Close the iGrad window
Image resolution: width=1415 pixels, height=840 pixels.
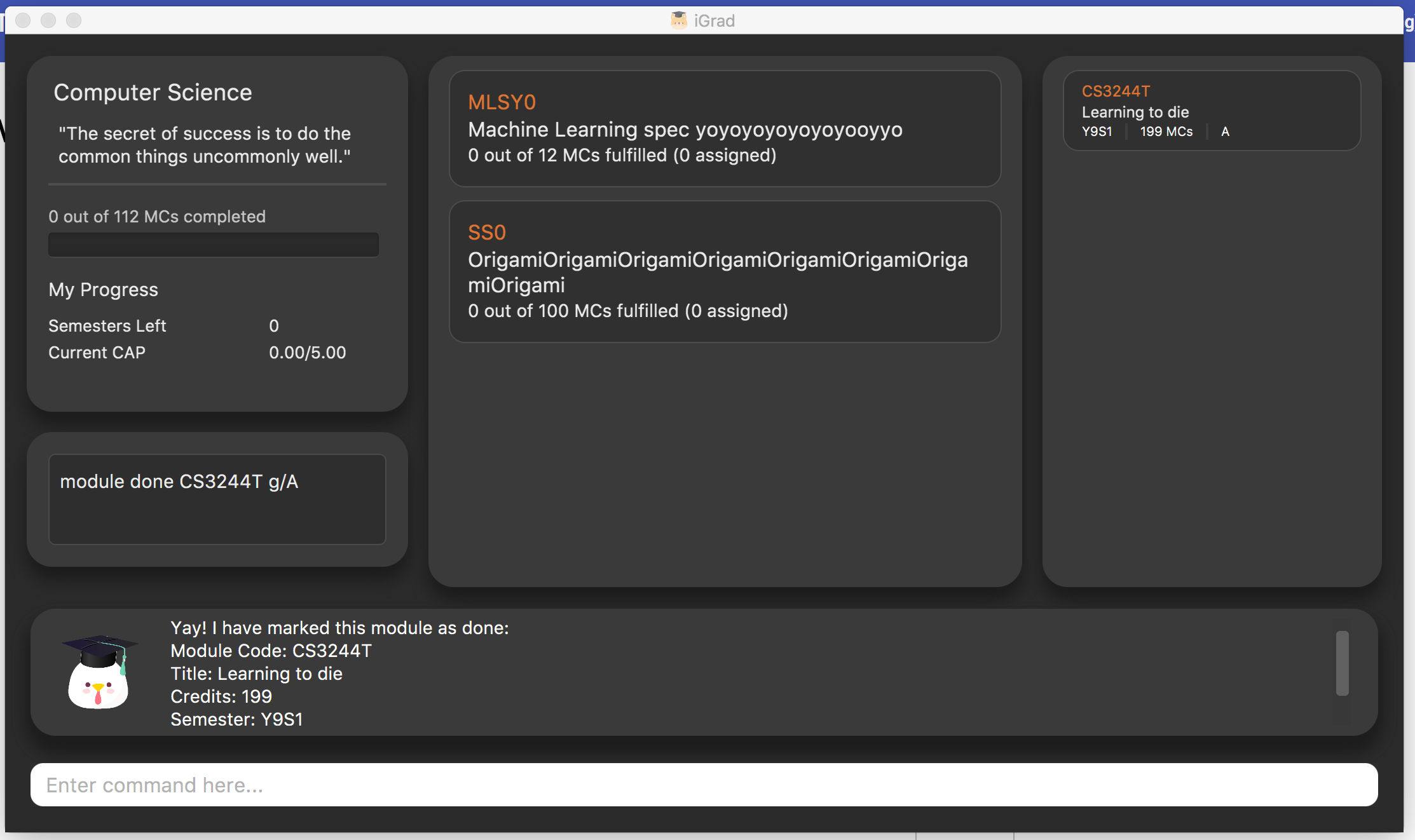[x=23, y=20]
